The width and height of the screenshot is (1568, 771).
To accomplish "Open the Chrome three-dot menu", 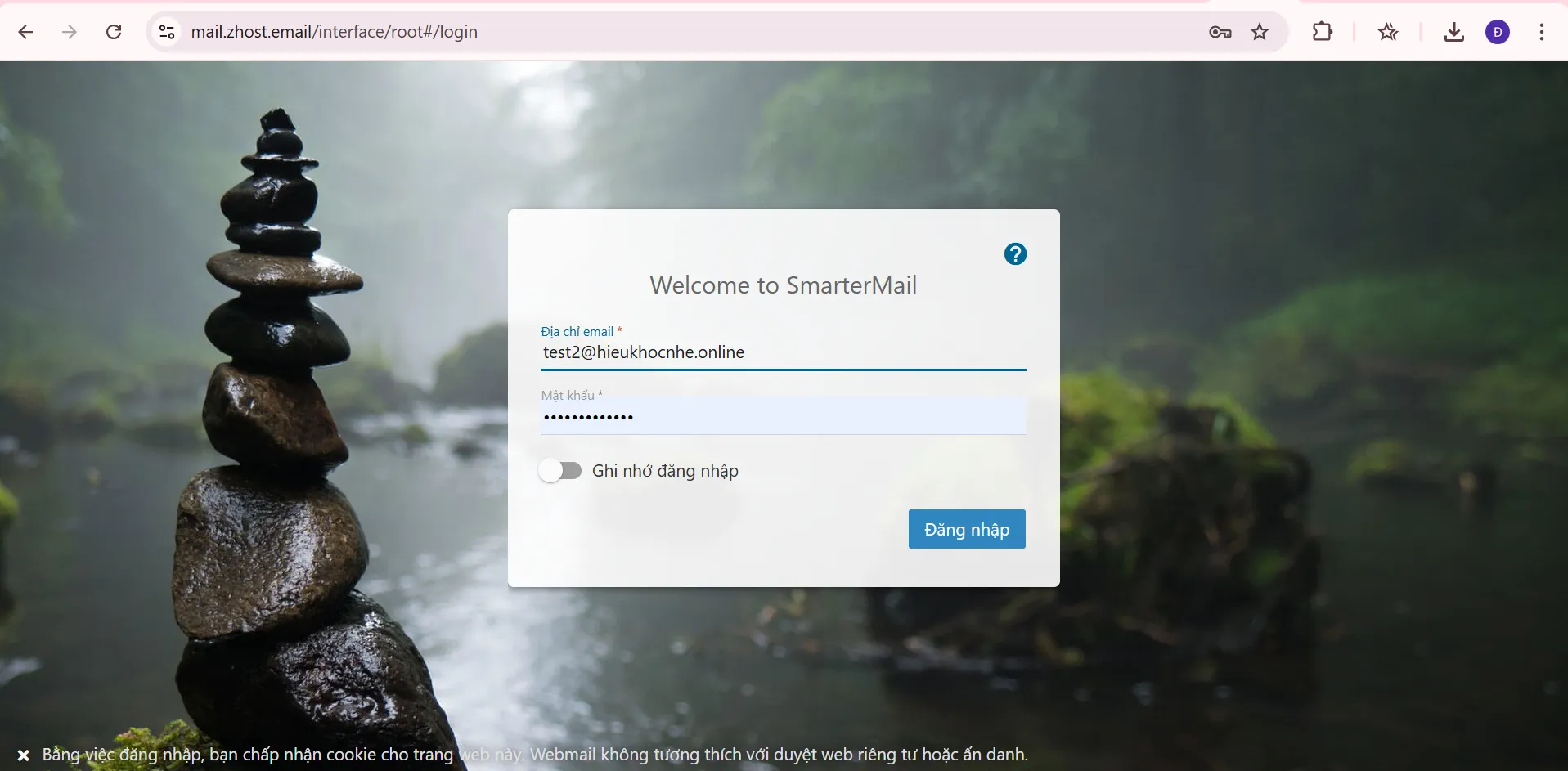I will pyautogui.click(x=1541, y=32).
